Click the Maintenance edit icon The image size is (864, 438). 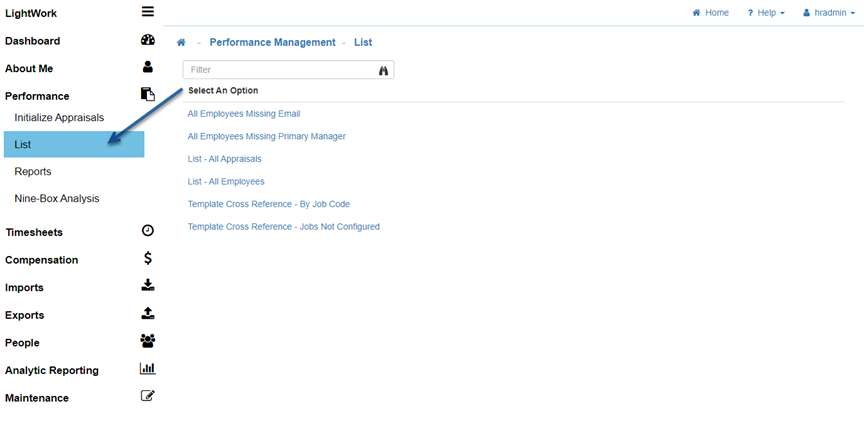coord(148,397)
